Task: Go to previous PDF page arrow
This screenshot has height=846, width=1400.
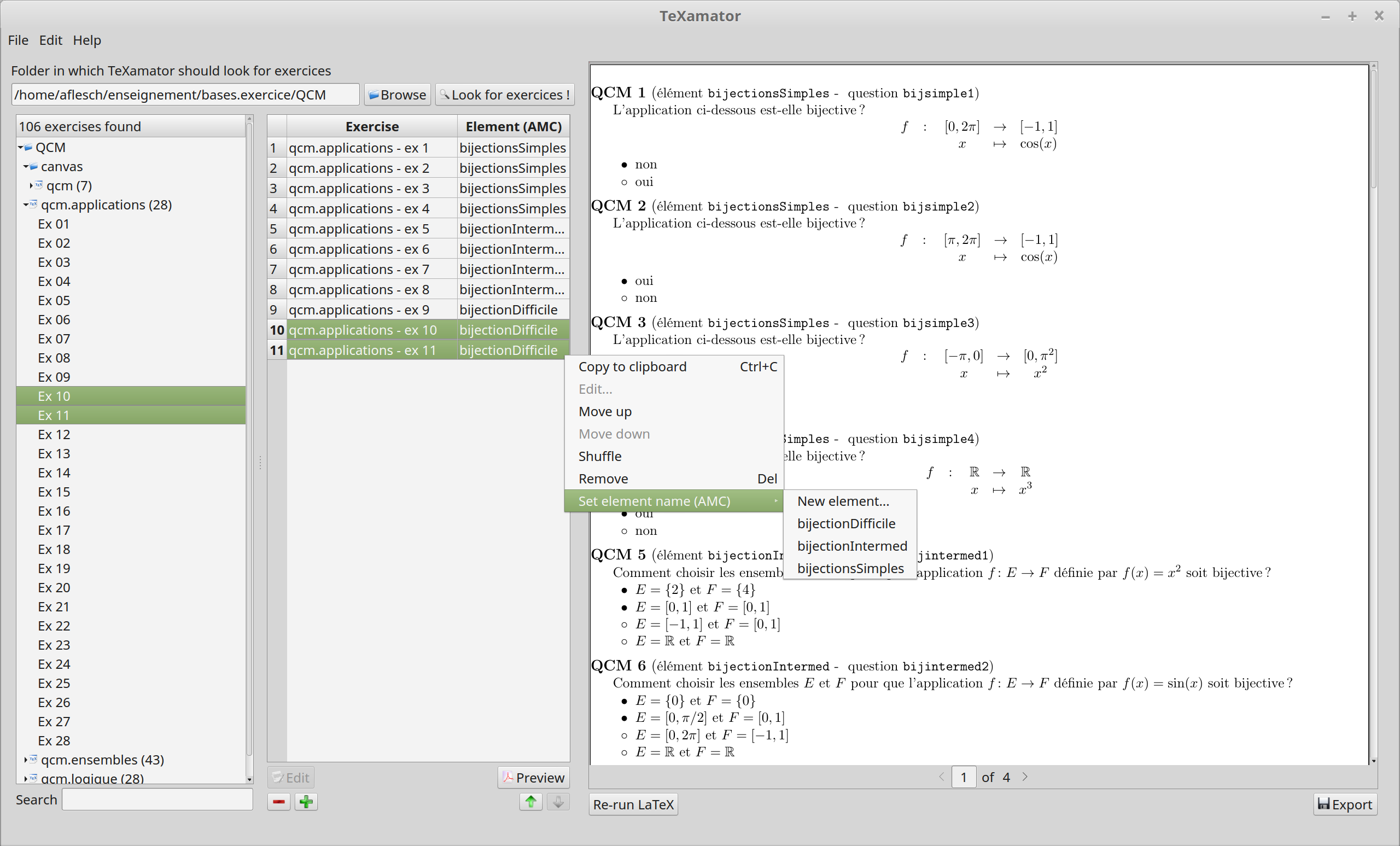Action: [x=942, y=777]
